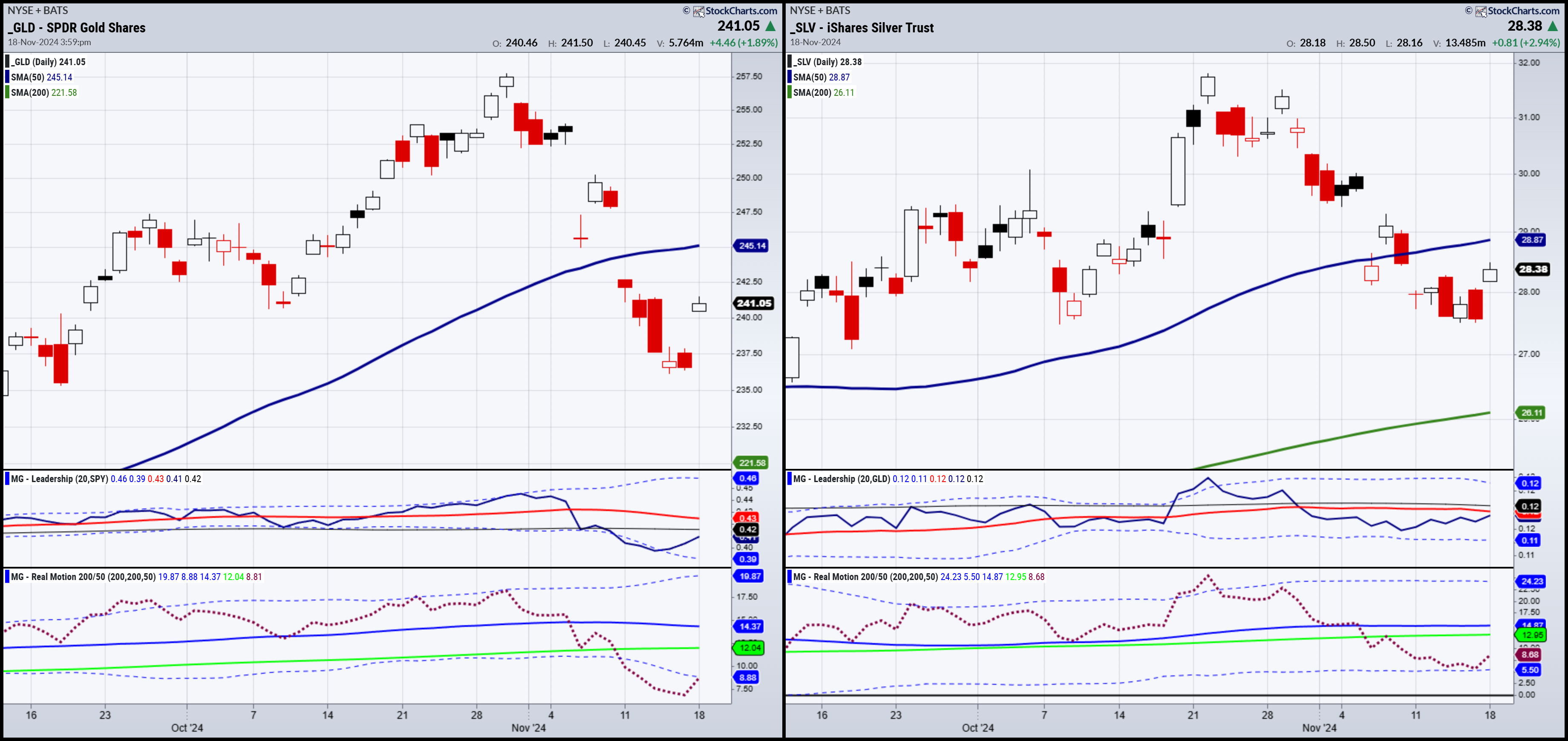Click the SLV volume V: 13.485m
The width and height of the screenshot is (1568, 741).
pos(1459,43)
